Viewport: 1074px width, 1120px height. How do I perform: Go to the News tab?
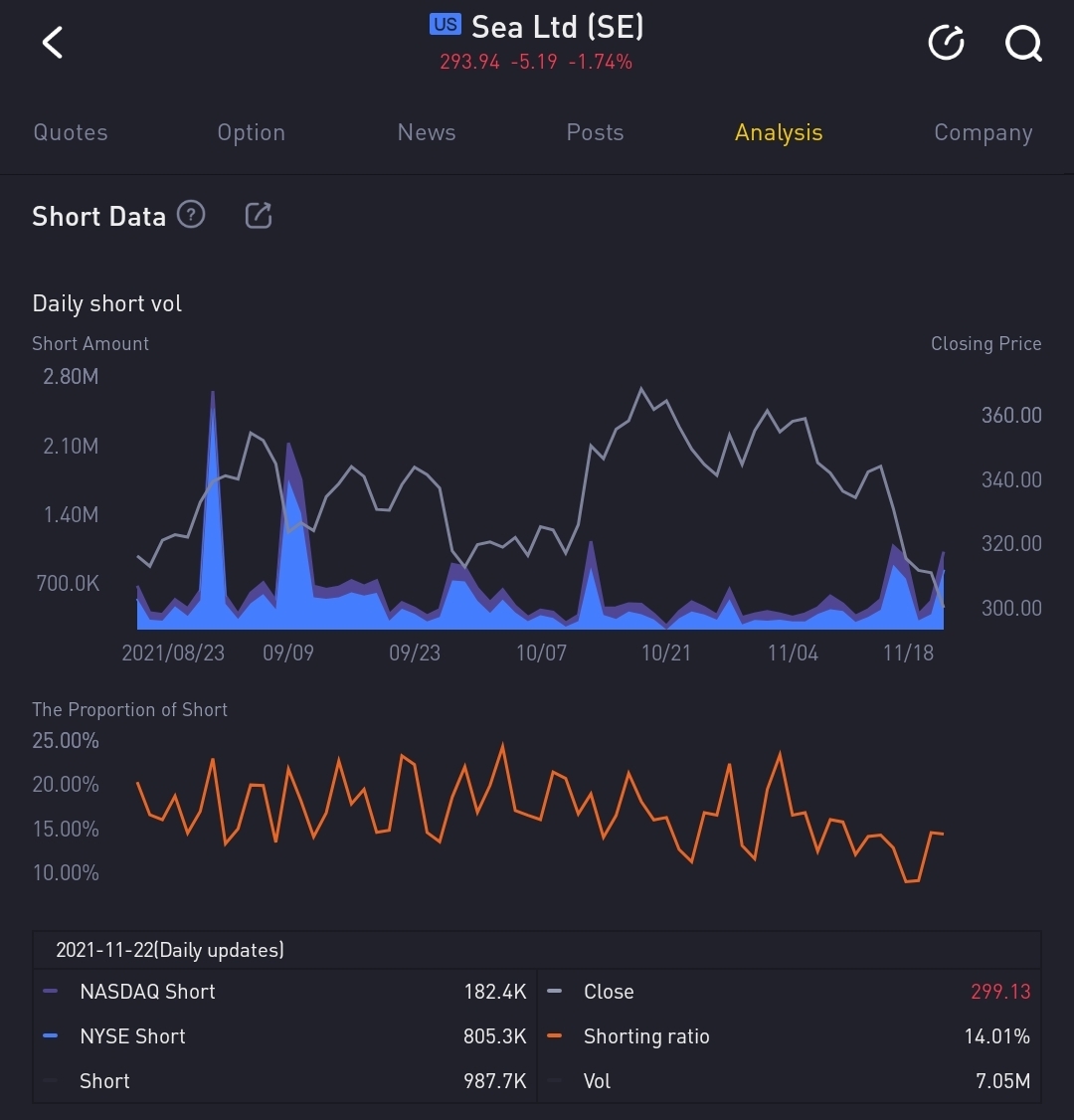[427, 132]
